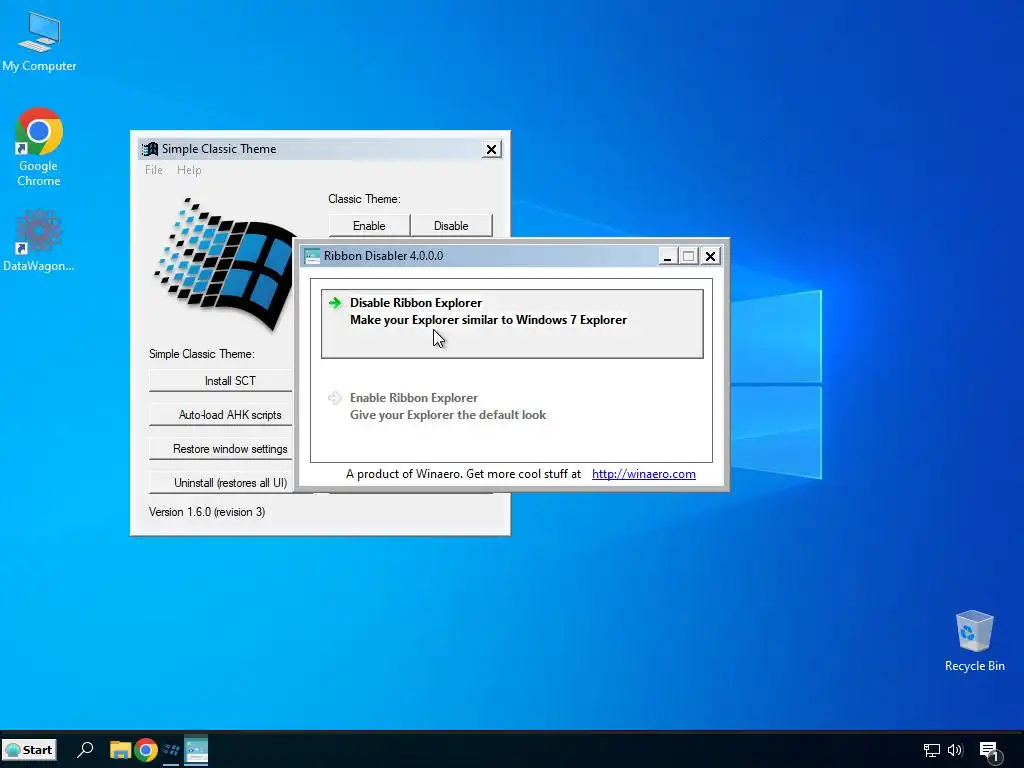Click Disable under Classic Theme
This screenshot has width=1024, height=768.
451,225
